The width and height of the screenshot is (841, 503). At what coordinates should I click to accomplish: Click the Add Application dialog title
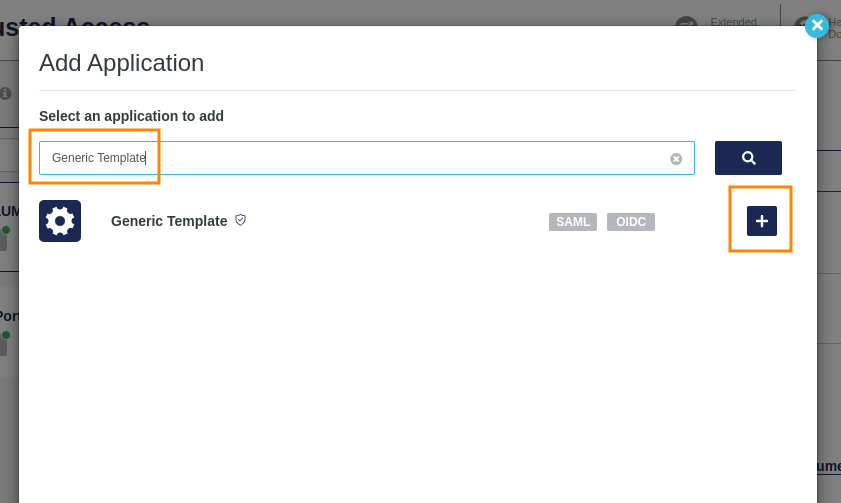121,63
